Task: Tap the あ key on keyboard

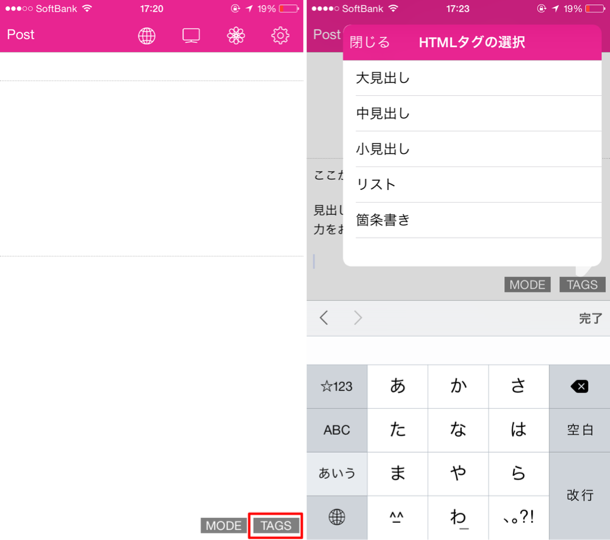Action: coord(398,386)
